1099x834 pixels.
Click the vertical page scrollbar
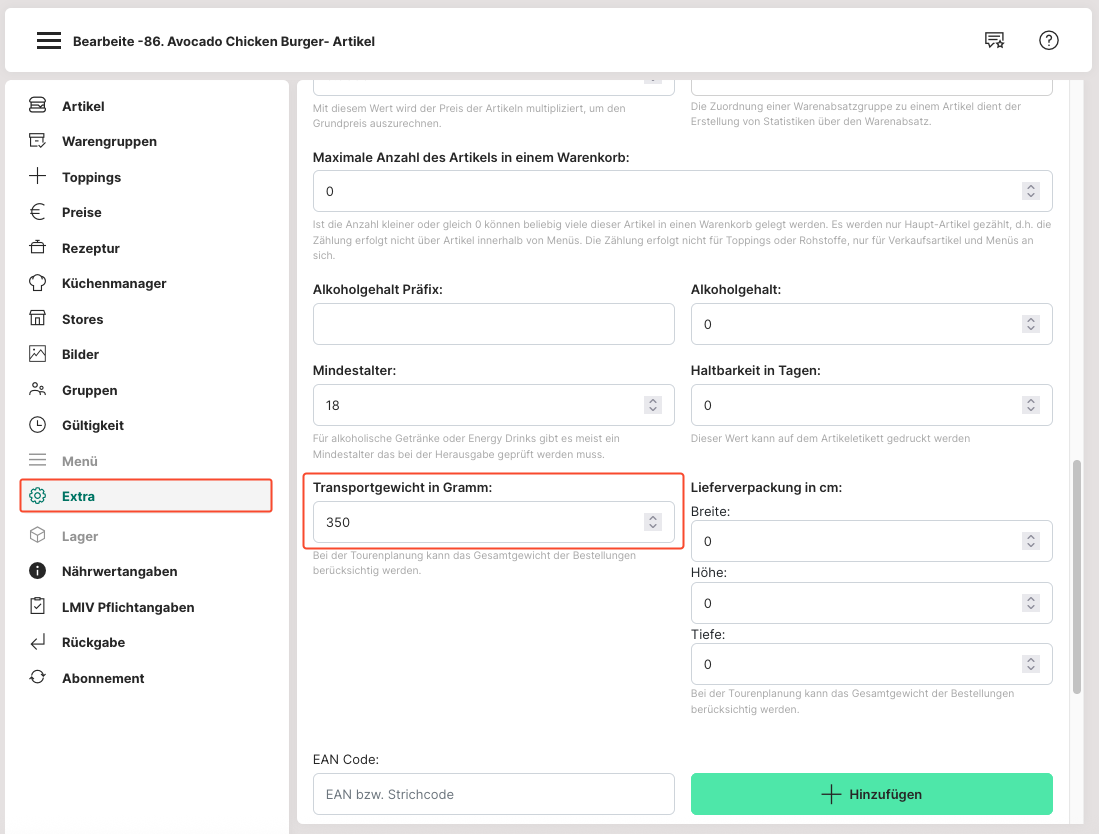pos(1077,576)
